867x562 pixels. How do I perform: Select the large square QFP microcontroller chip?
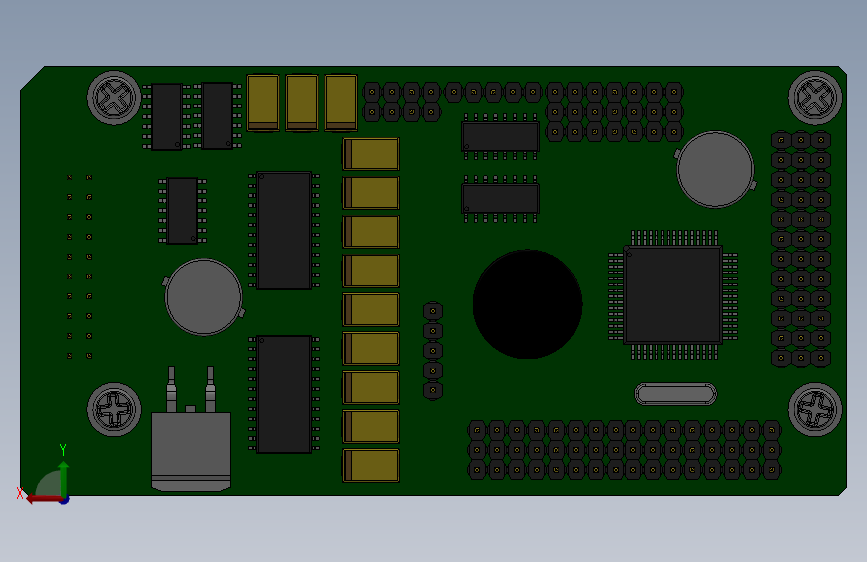pyautogui.click(x=673, y=295)
